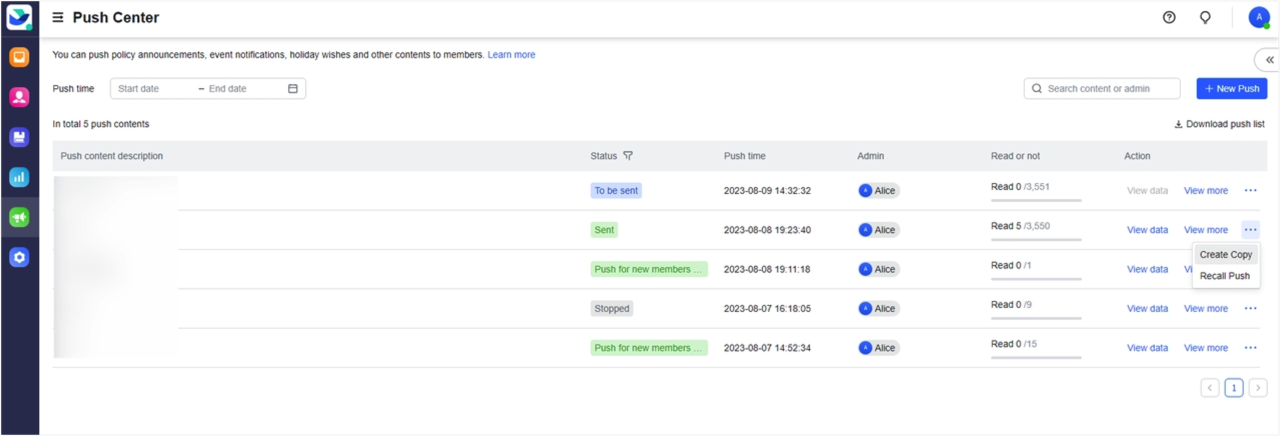Click View more on the To be sent row
Image resolution: width=1280 pixels, height=436 pixels.
tap(1206, 191)
